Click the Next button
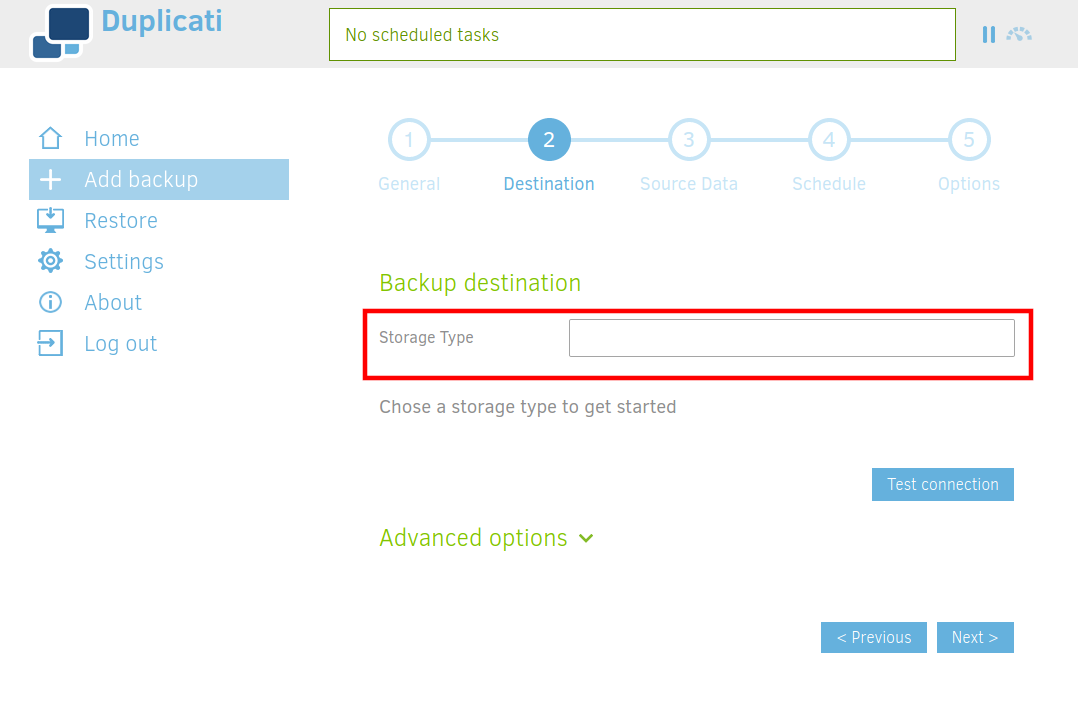This screenshot has width=1078, height=708. coord(975,637)
